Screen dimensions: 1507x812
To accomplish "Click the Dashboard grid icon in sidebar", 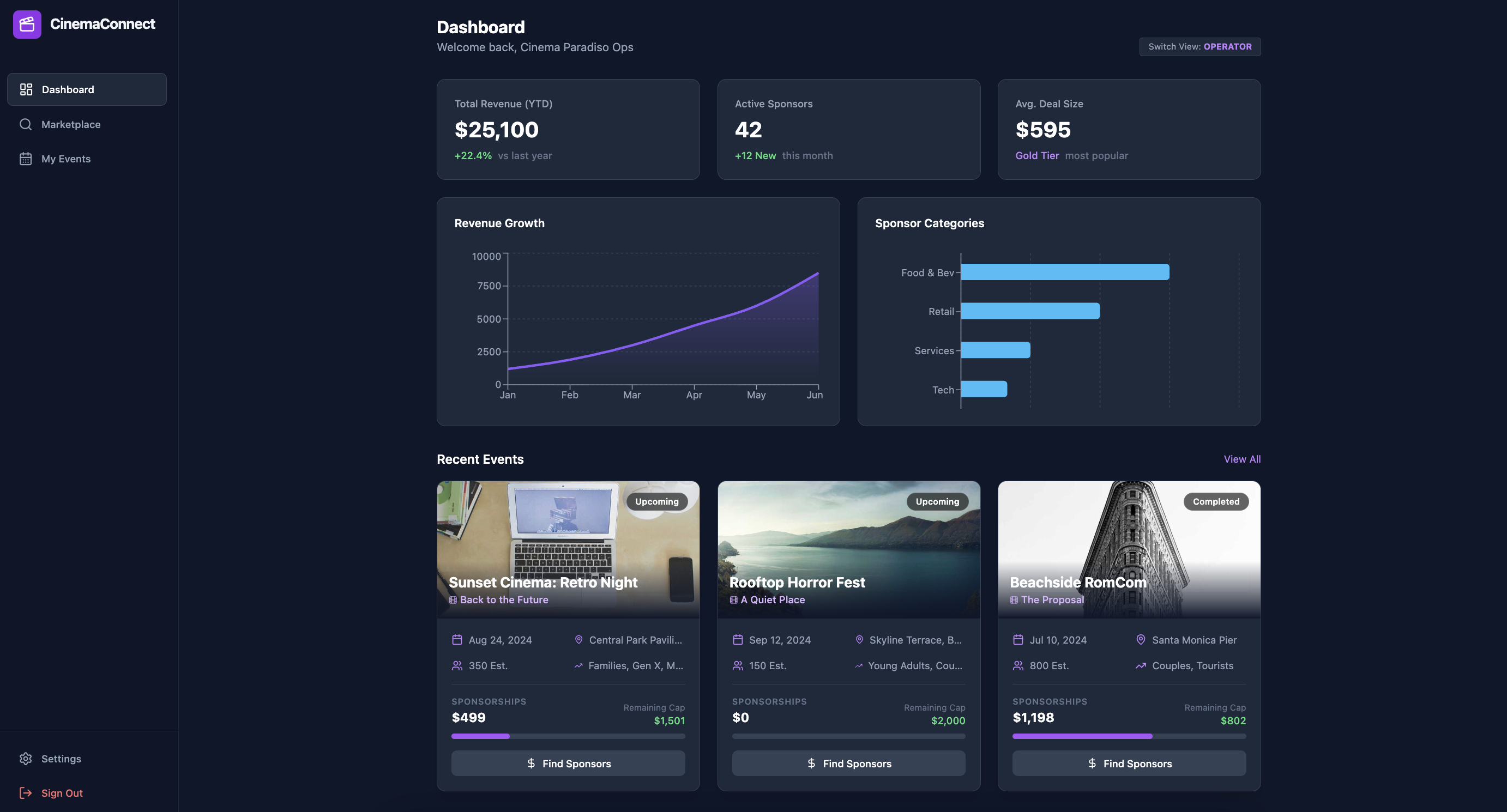I will click(x=26, y=89).
